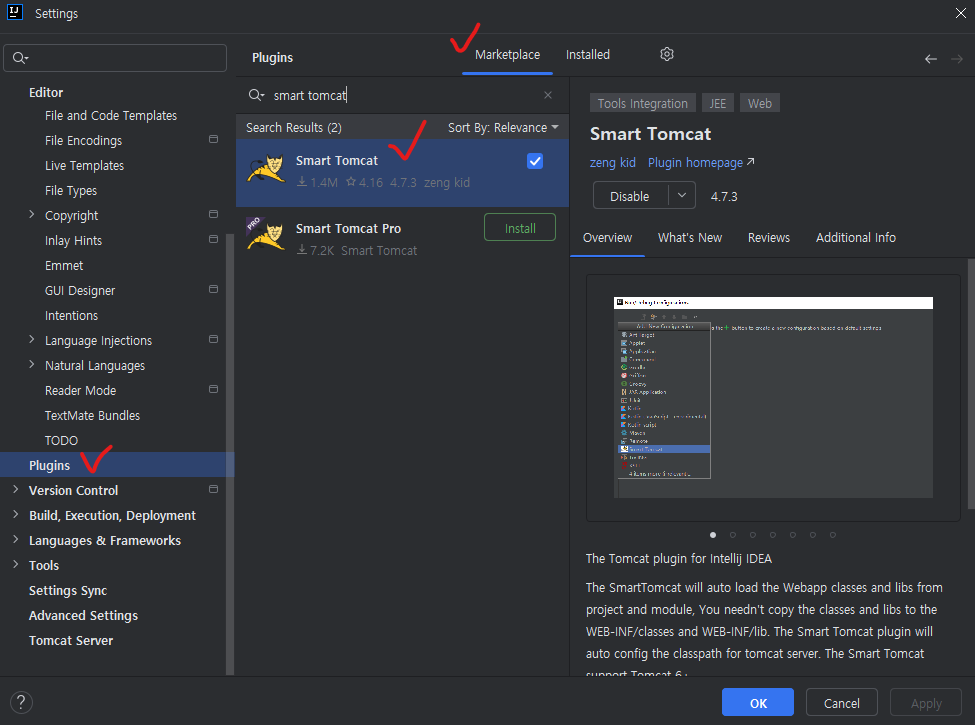This screenshot has height=725, width=975.
Task: Open the Overview tab
Action: pyautogui.click(x=608, y=238)
